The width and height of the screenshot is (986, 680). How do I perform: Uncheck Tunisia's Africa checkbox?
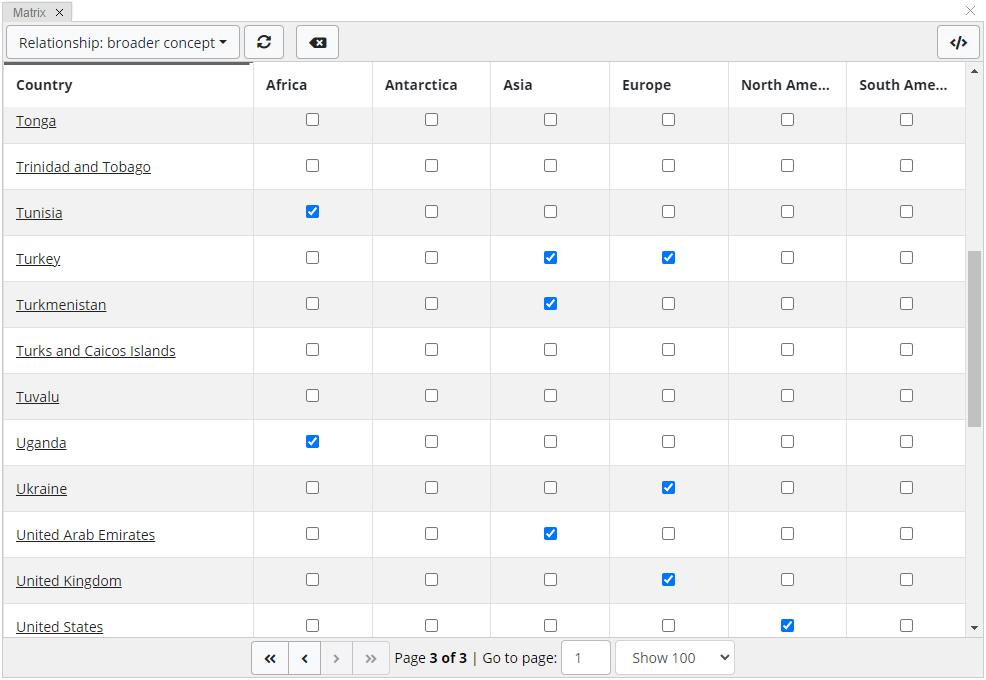point(312,212)
